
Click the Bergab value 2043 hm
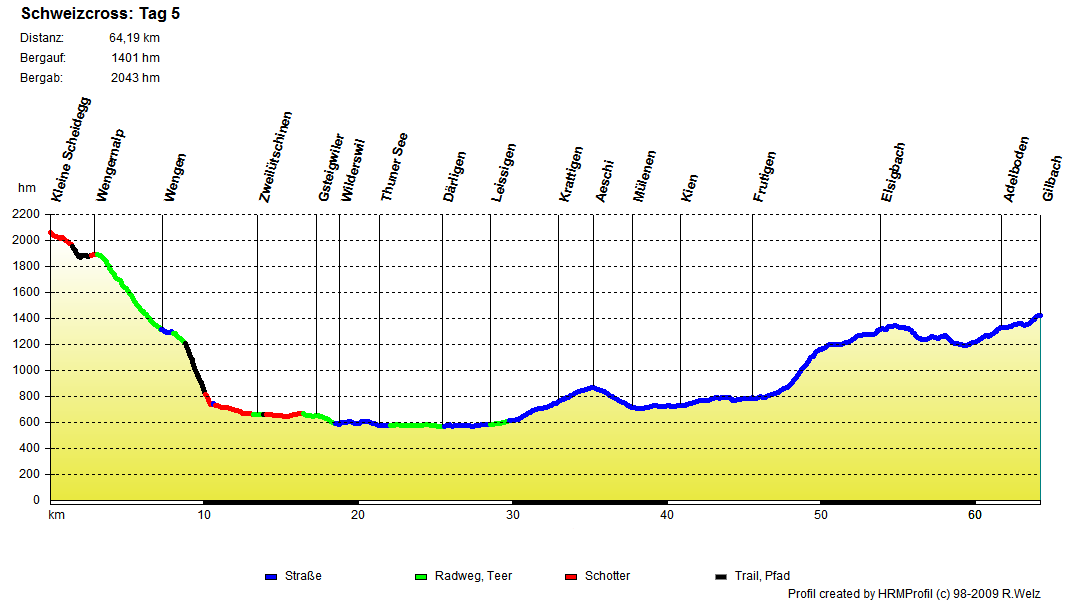point(135,78)
